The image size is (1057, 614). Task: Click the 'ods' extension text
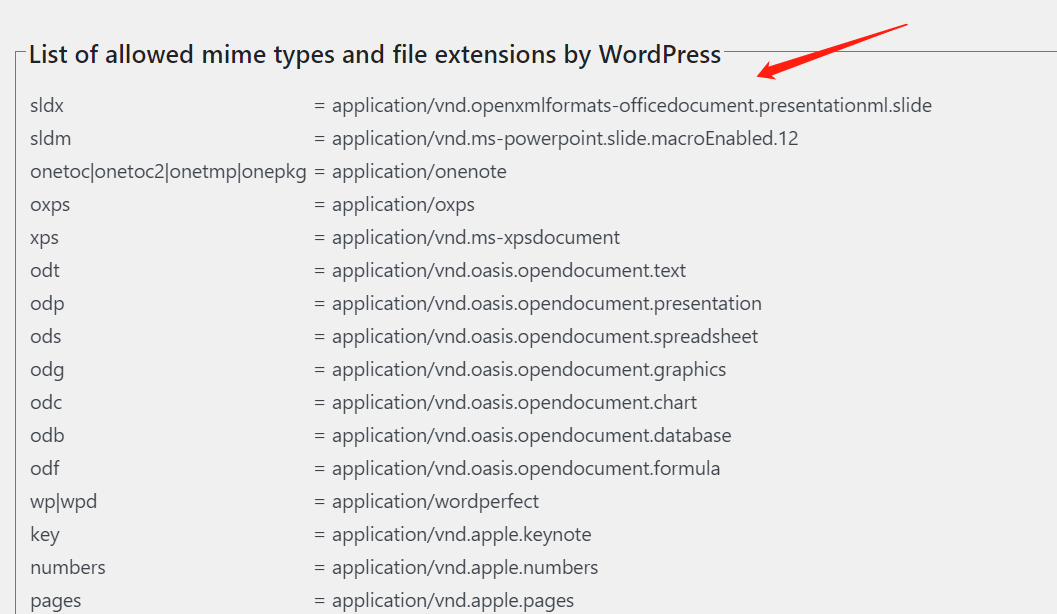pos(46,337)
